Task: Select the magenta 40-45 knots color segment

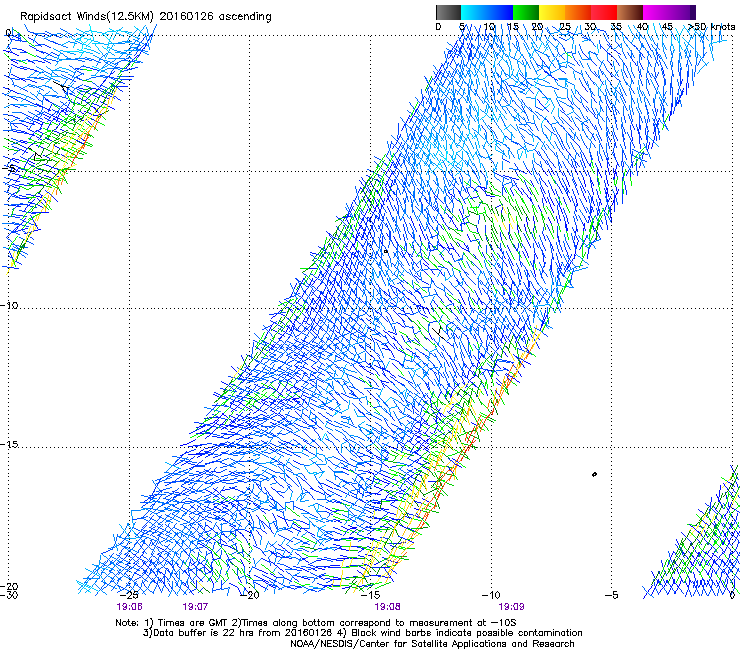Action: (x=656, y=12)
